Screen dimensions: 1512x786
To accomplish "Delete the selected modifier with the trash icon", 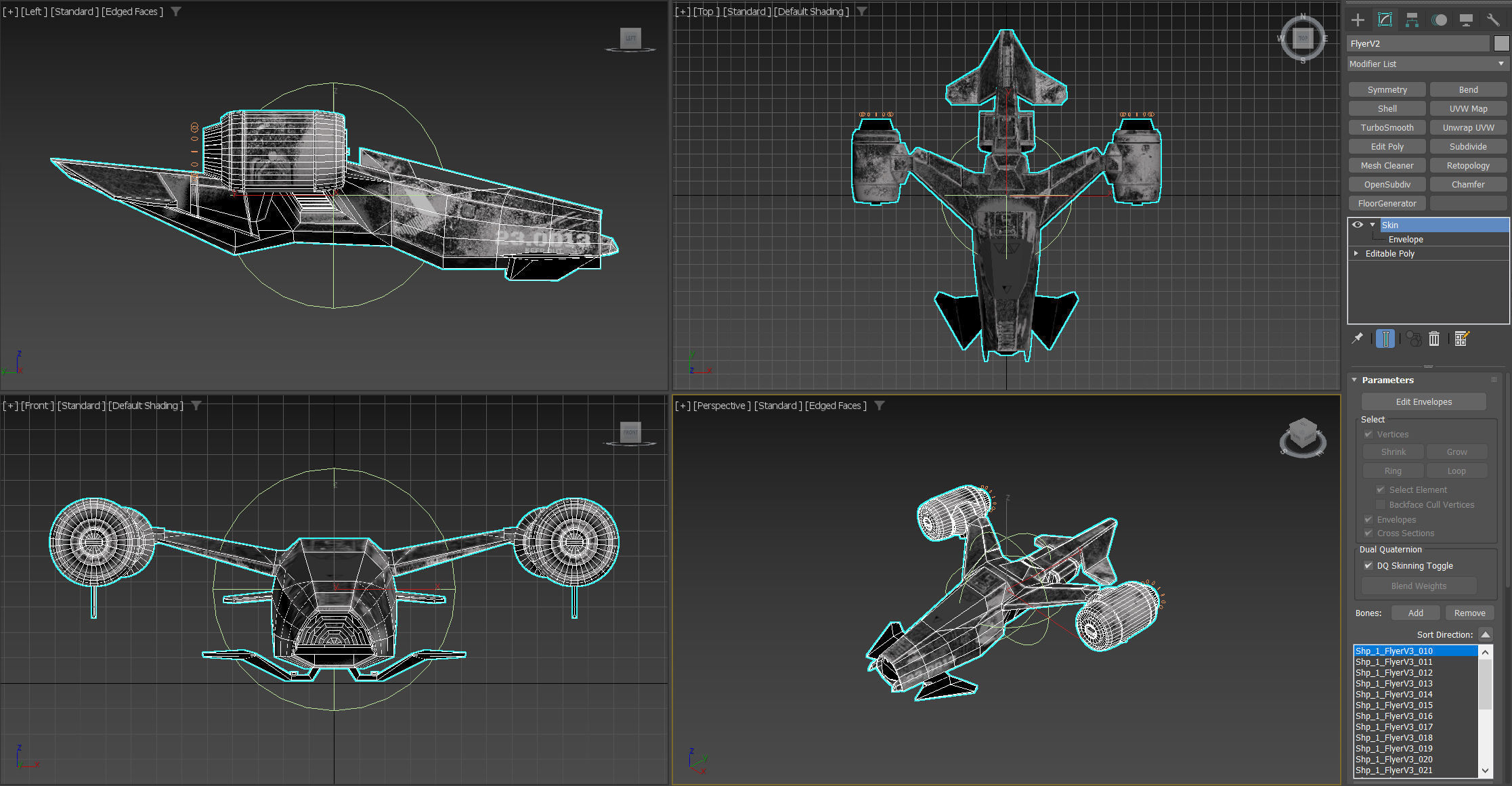I will [1434, 339].
